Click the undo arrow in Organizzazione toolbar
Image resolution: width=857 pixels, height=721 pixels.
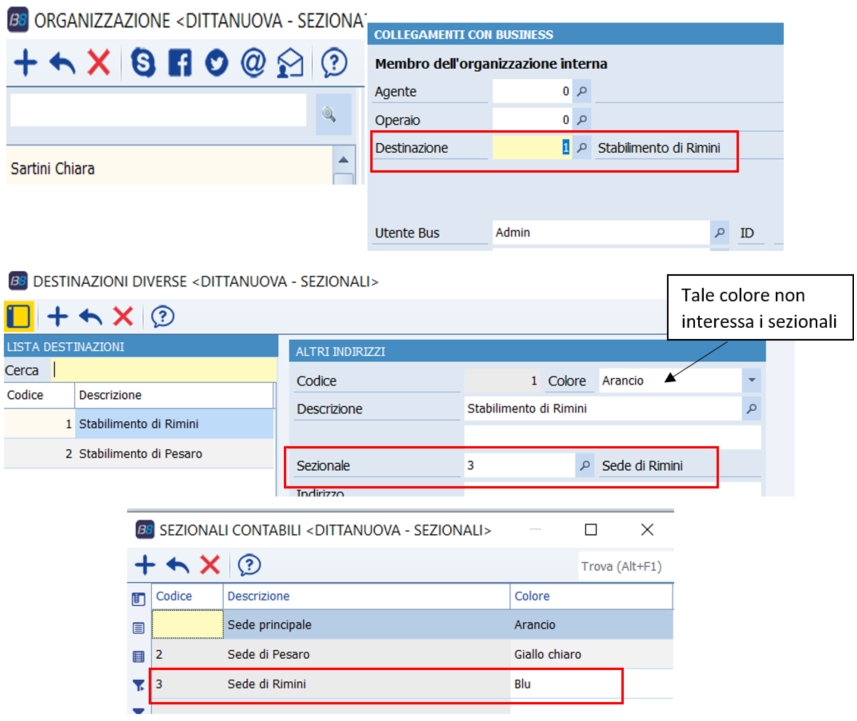click(62, 63)
